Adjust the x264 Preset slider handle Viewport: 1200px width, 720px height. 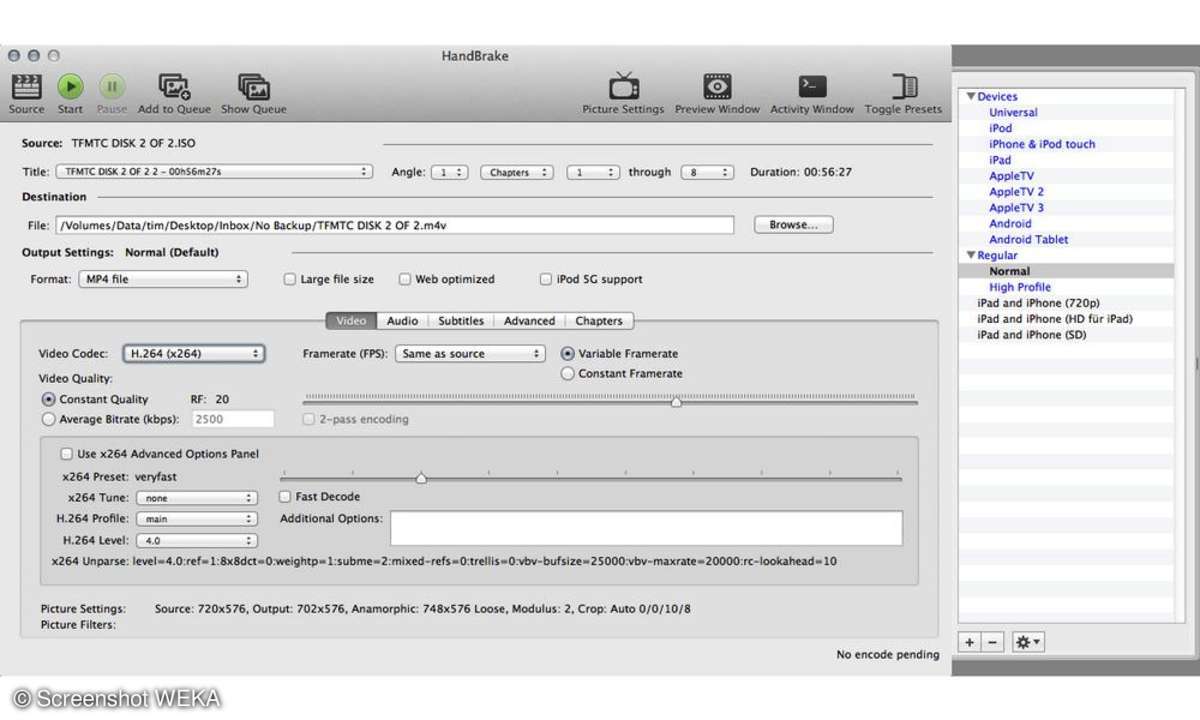[x=421, y=479]
